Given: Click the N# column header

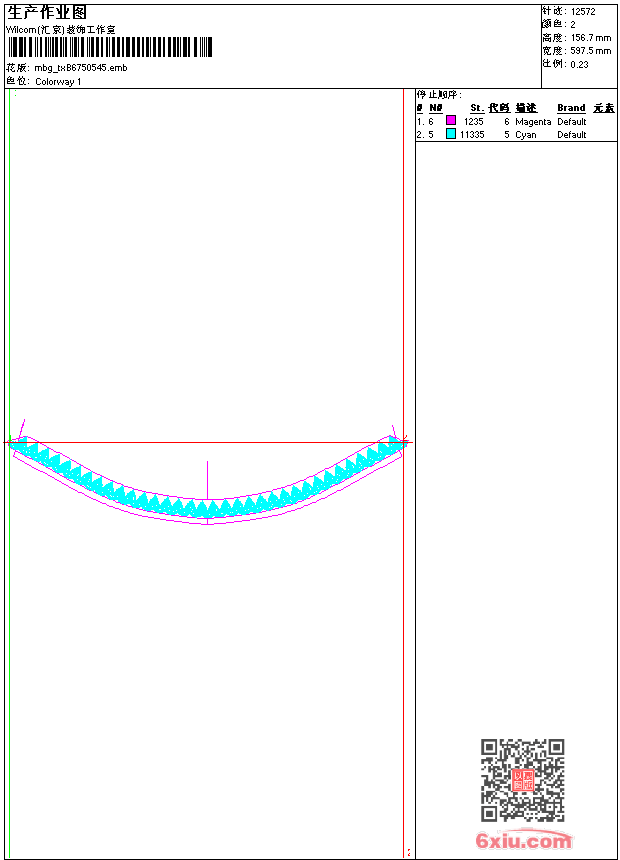Looking at the screenshot, I should pyautogui.click(x=435, y=108).
